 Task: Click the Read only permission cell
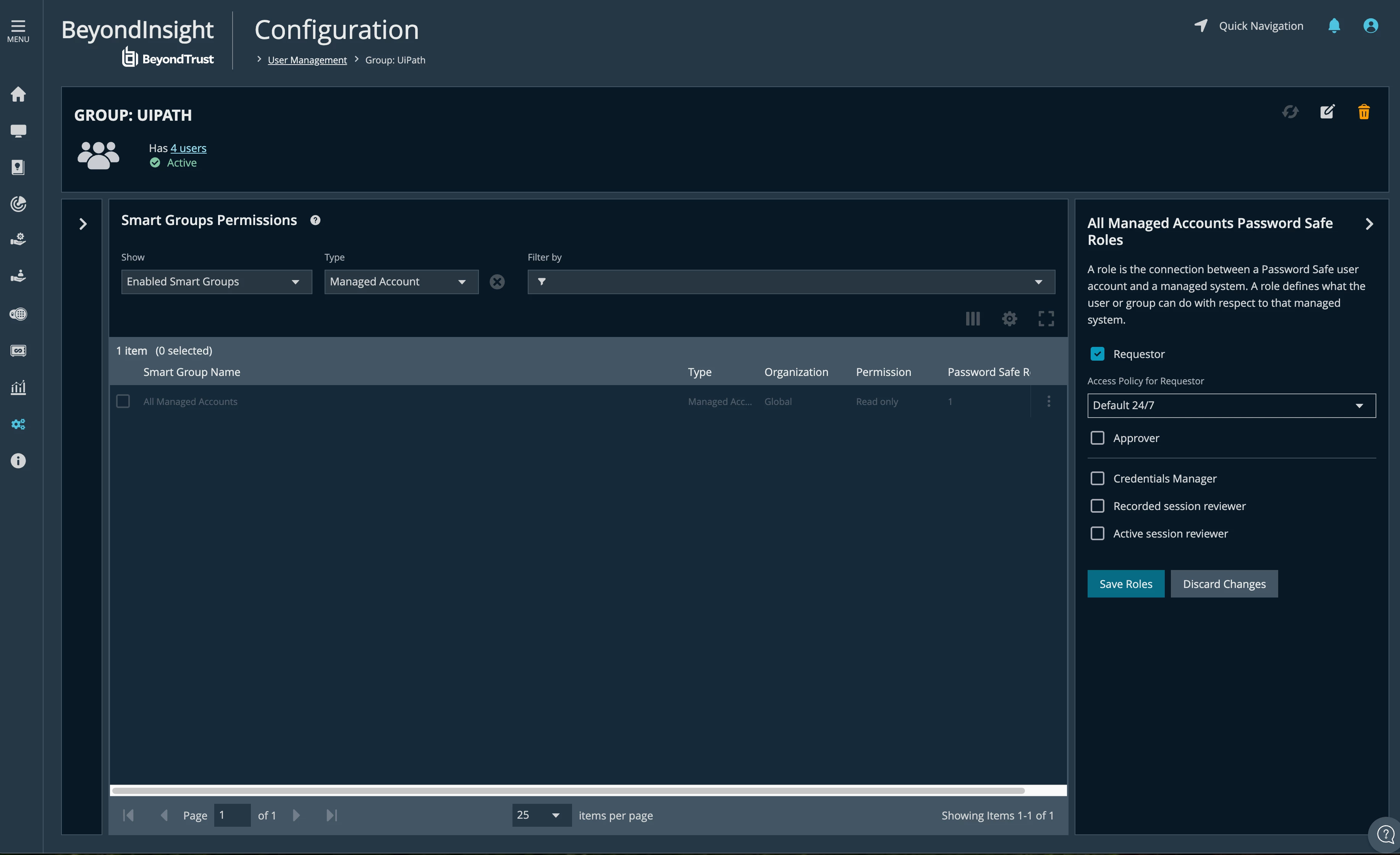pos(877,402)
